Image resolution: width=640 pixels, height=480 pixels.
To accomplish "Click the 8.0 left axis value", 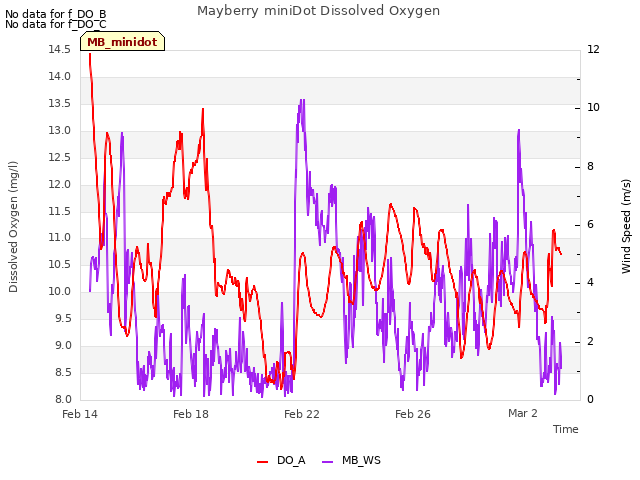I will tap(63, 399).
